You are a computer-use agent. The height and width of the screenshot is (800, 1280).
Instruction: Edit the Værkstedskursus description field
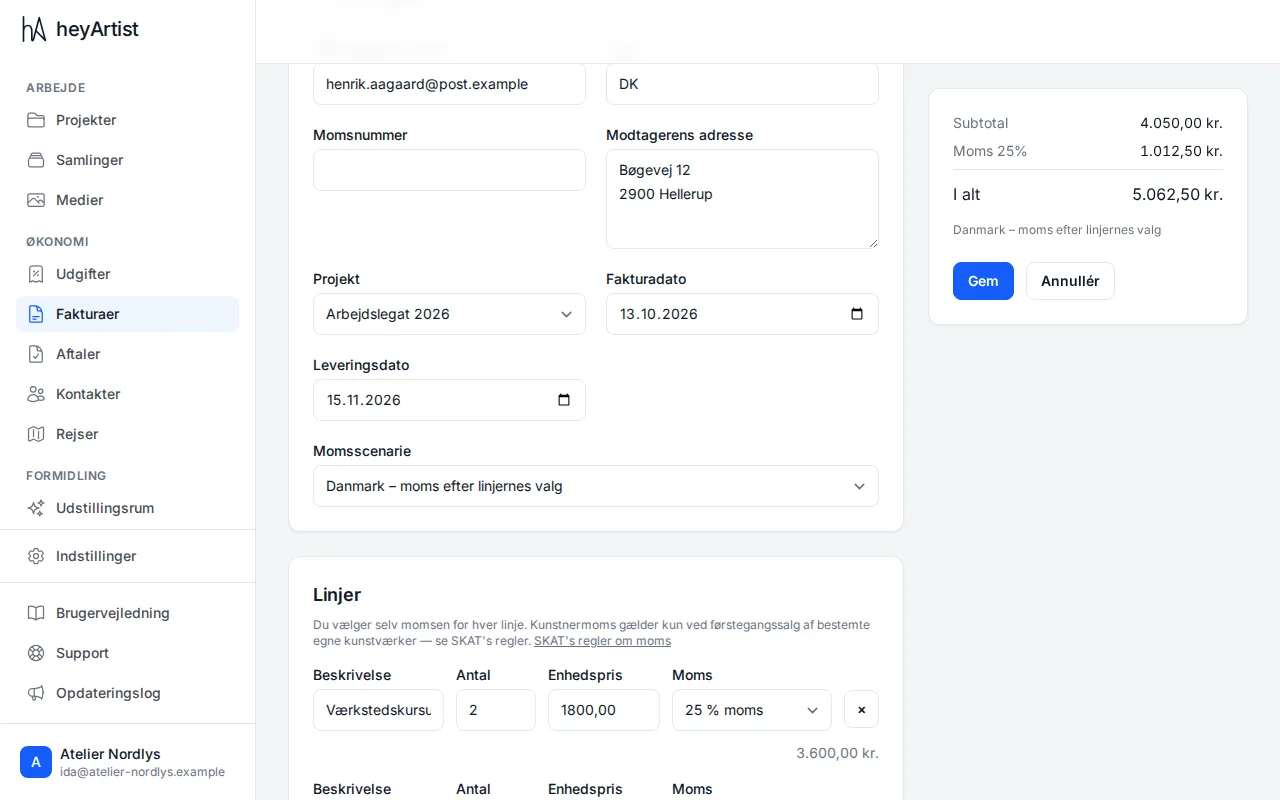pos(378,710)
